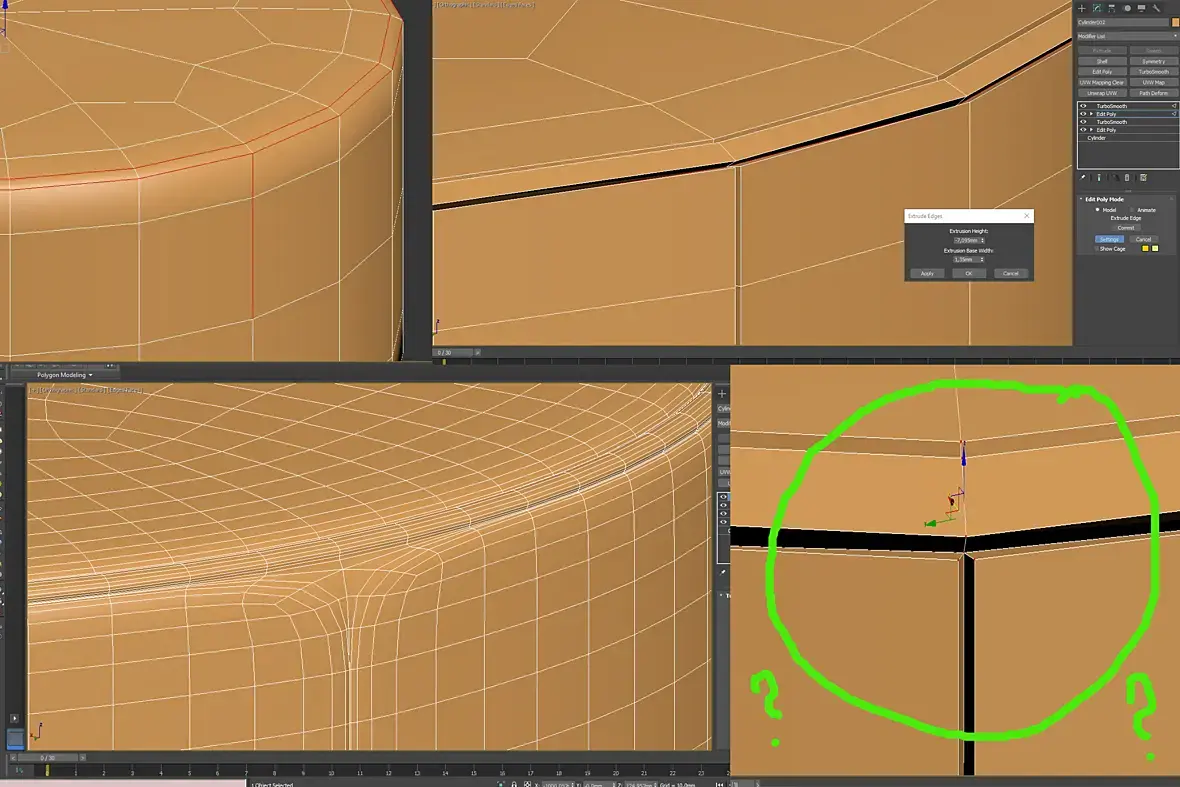Click the X coordinate field in status bar
The image size is (1180, 787).
(x=557, y=785)
